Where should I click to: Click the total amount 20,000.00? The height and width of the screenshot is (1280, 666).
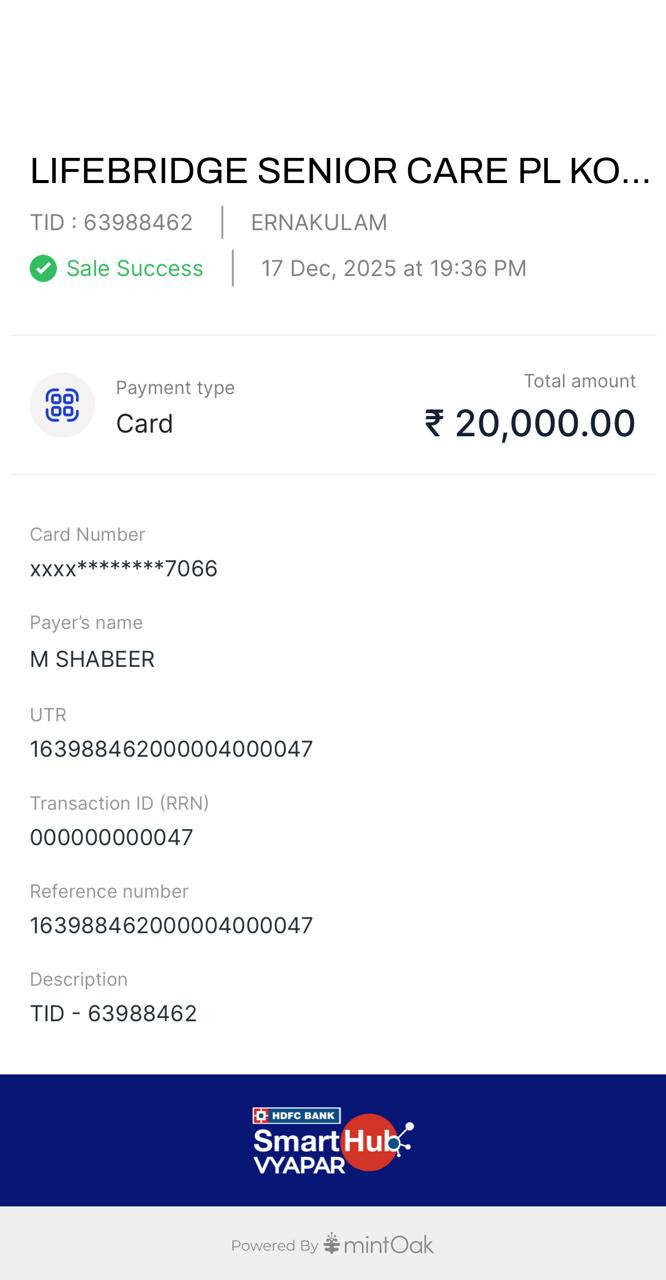545,423
